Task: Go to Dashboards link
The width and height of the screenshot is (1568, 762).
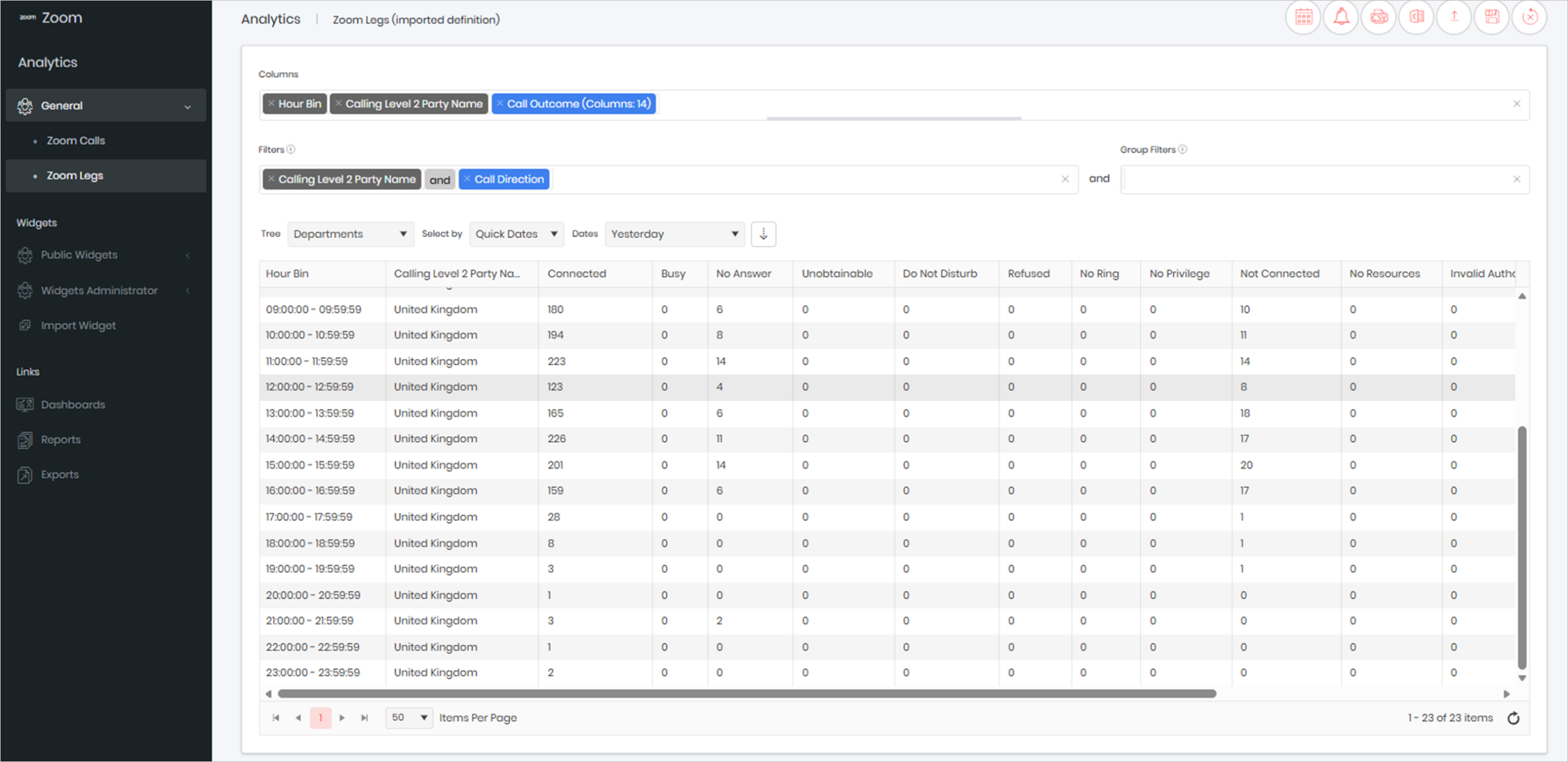Action: [x=72, y=405]
